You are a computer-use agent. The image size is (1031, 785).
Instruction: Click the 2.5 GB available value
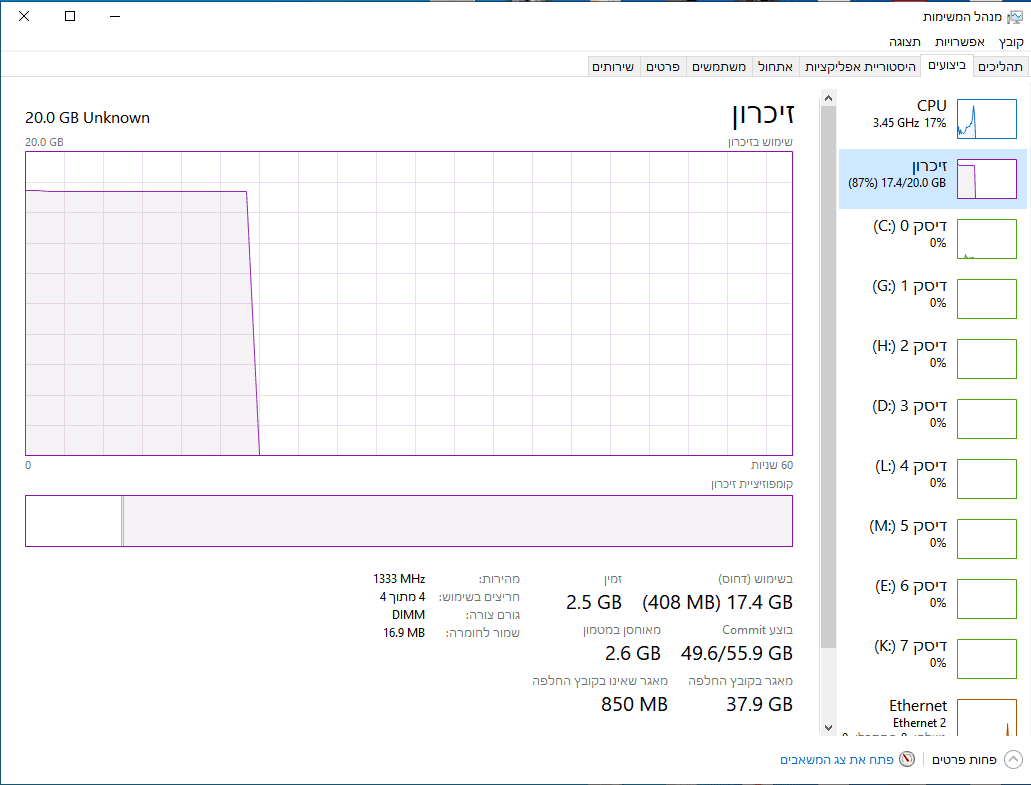594,602
